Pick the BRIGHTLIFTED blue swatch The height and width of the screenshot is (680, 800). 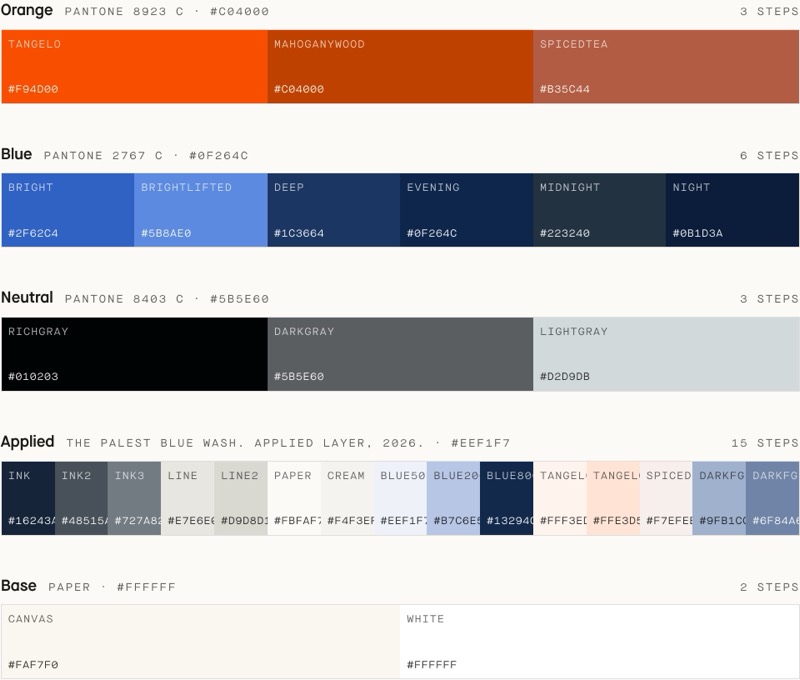(201, 210)
